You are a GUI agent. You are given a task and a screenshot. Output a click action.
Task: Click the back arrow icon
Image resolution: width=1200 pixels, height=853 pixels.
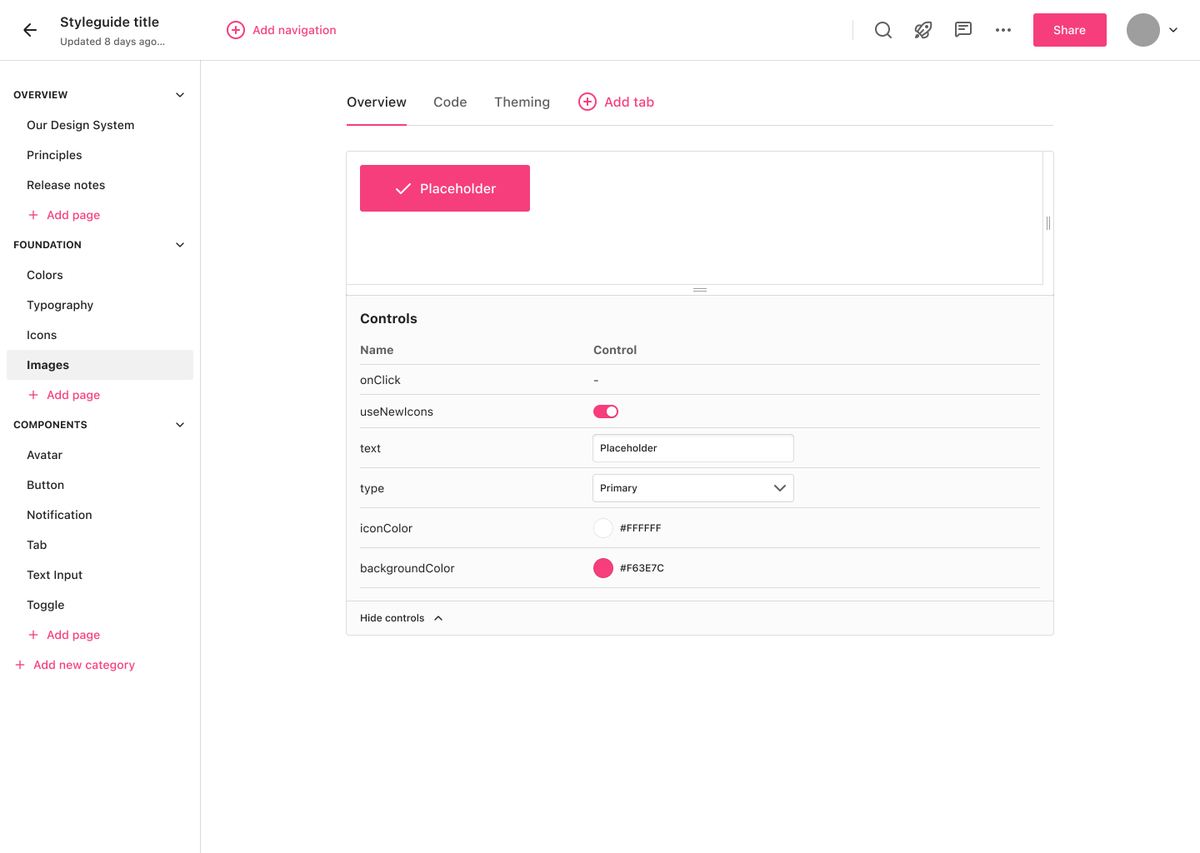click(30, 30)
